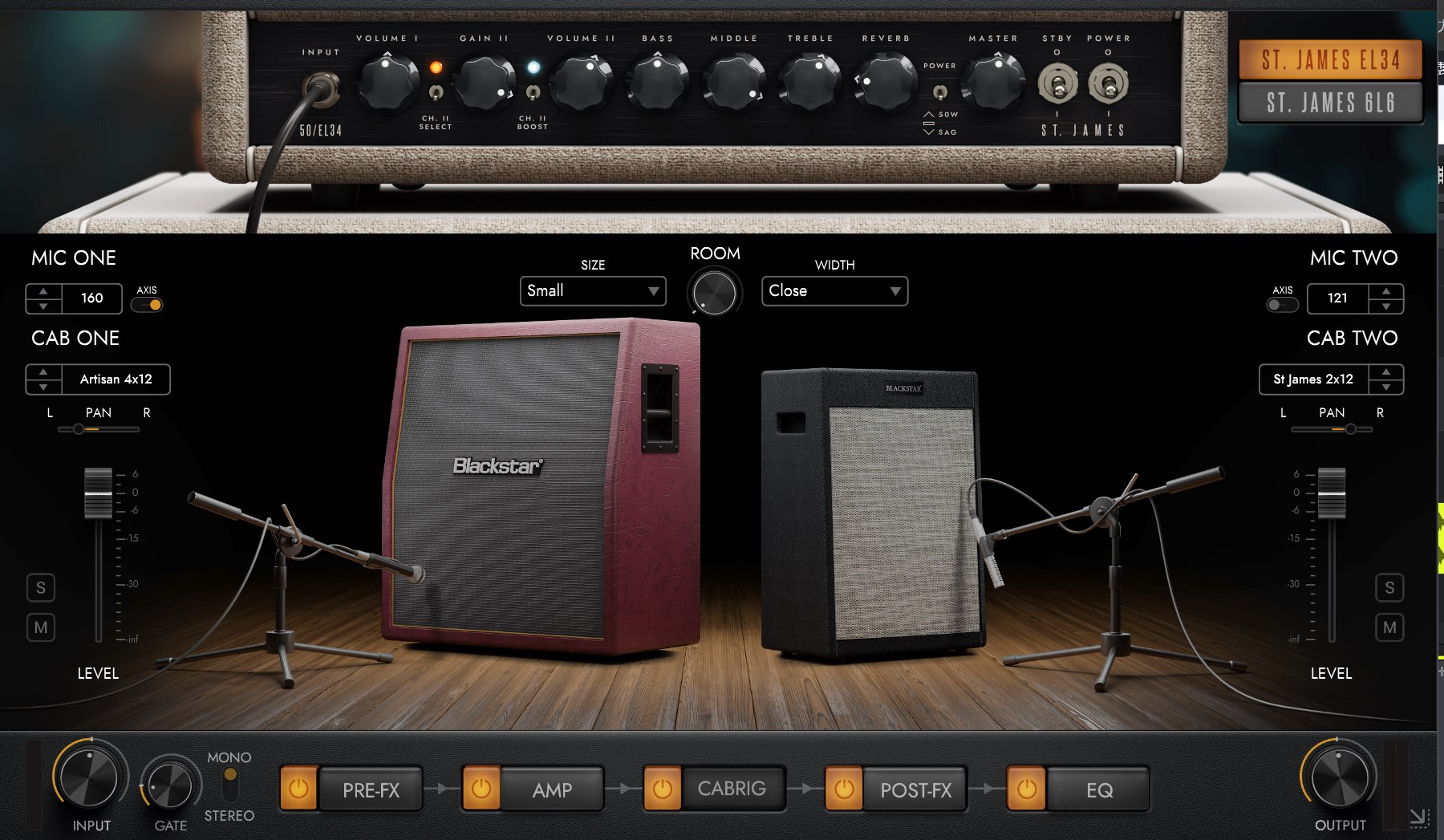Disable the CABRIG power icon

tap(663, 789)
